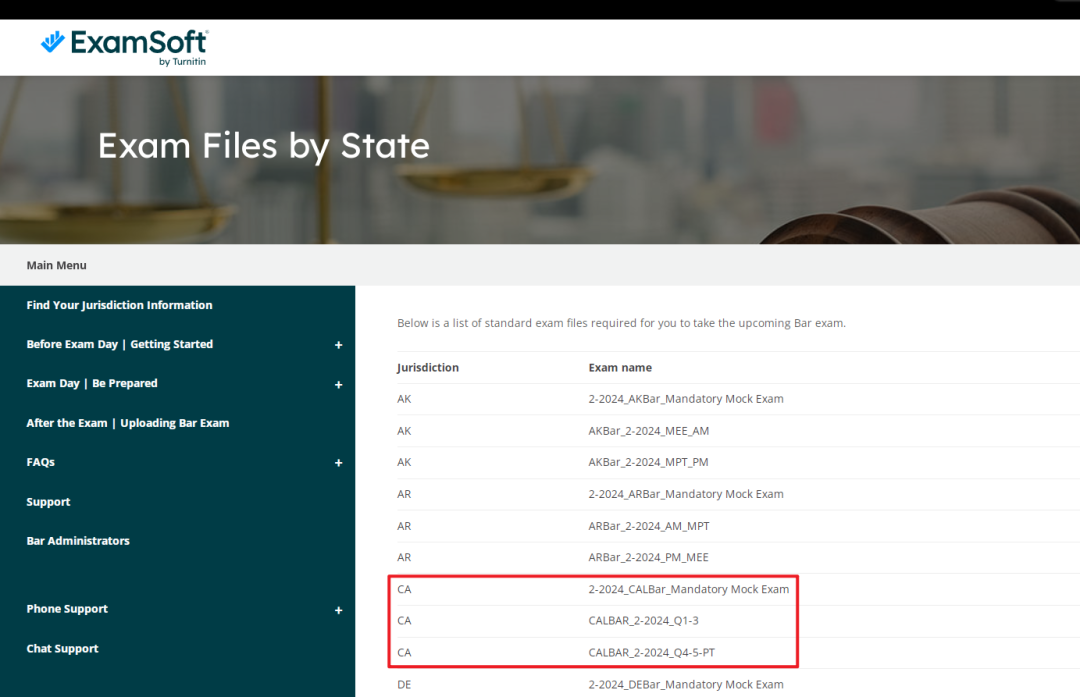Select 2-2024_CALBar_Mandatory Mock Exam

click(x=689, y=589)
